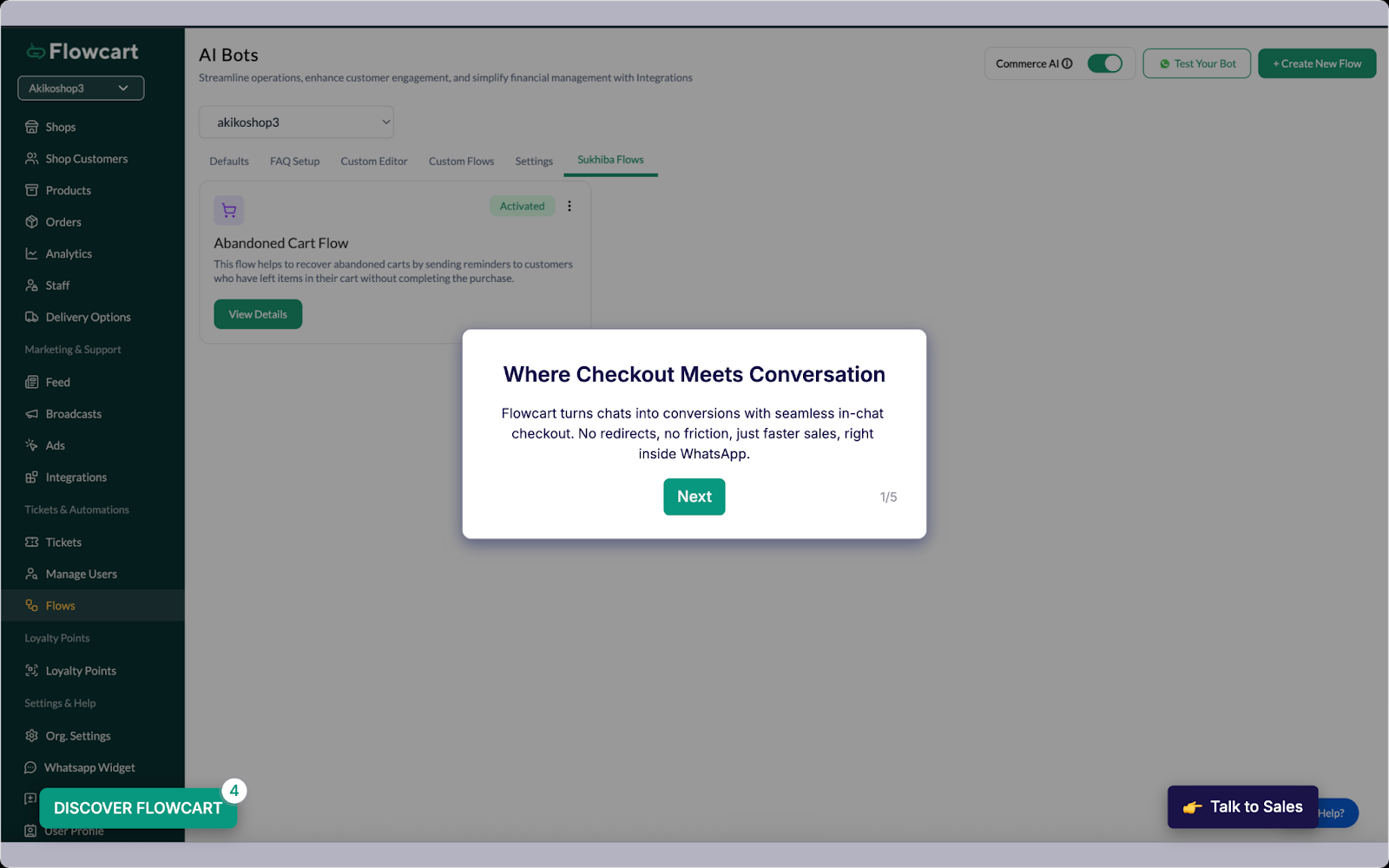Click the Analytics chart icon
Image resolution: width=1389 pixels, height=868 pixels.
tap(32, 253)
